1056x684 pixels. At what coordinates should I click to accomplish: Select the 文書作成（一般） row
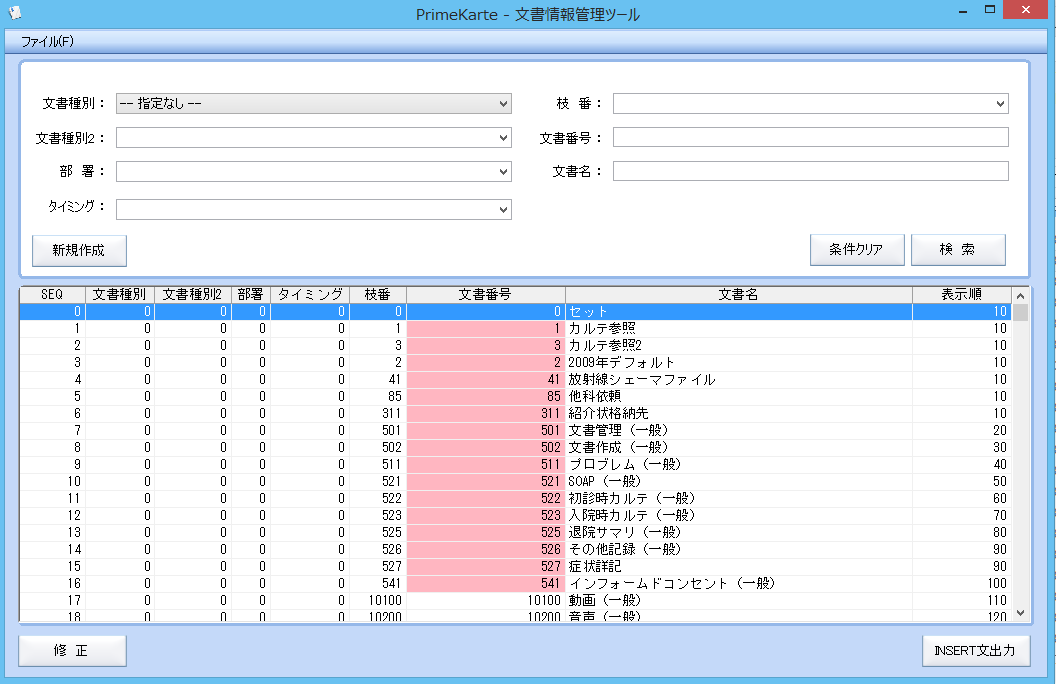(515, 448)
